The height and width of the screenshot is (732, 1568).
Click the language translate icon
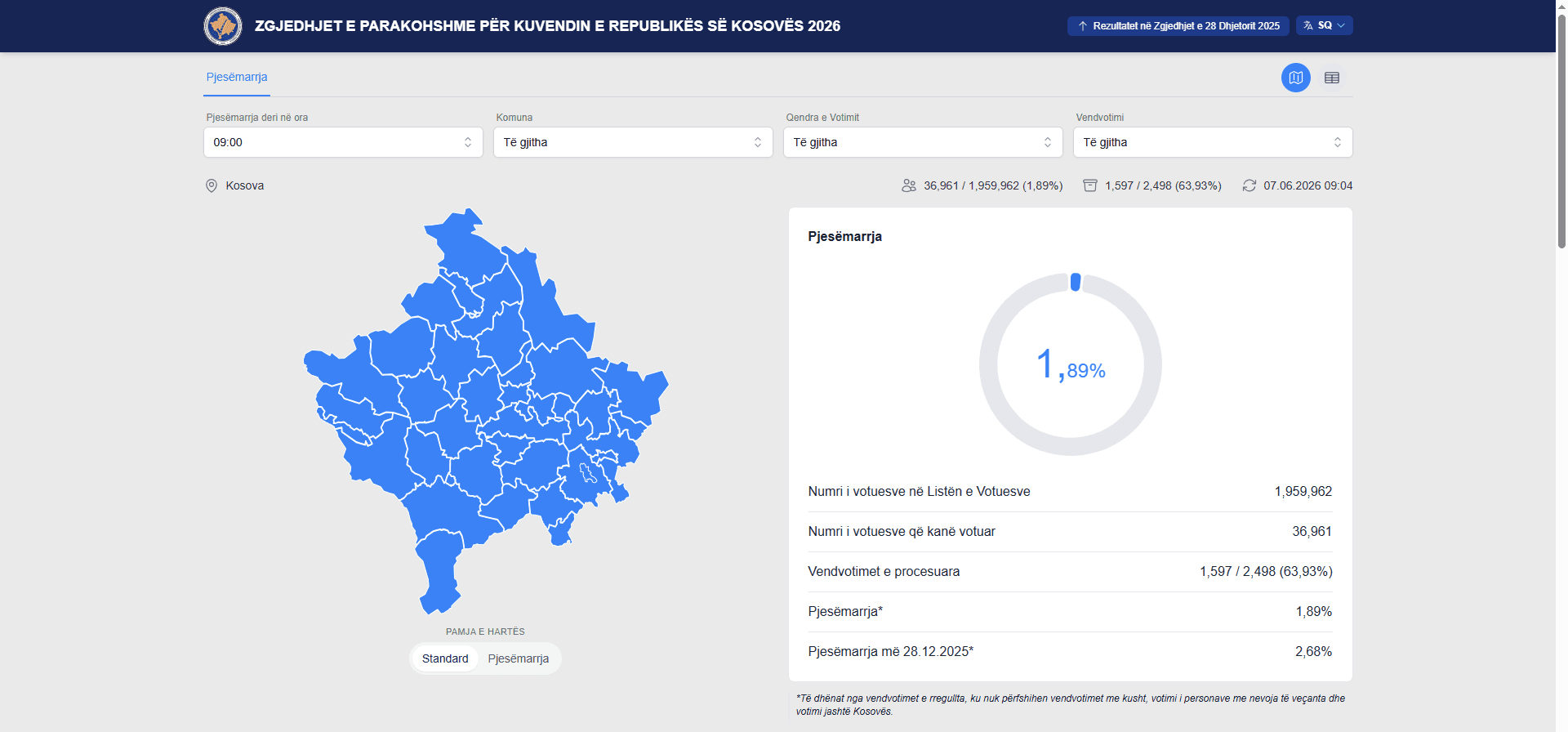pos(1308,25)
